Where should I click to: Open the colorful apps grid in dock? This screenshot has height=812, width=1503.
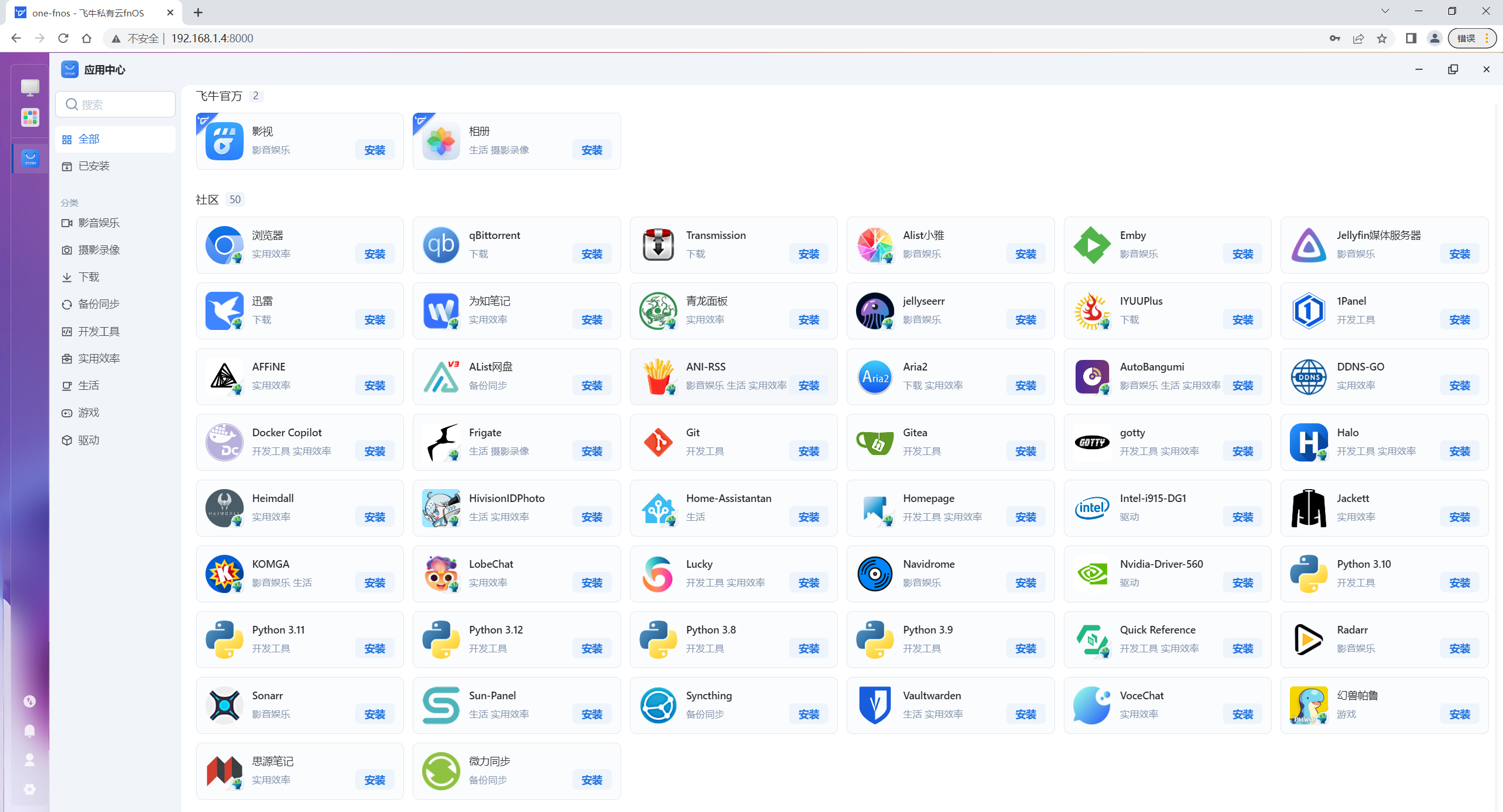[x=30, y=117]
